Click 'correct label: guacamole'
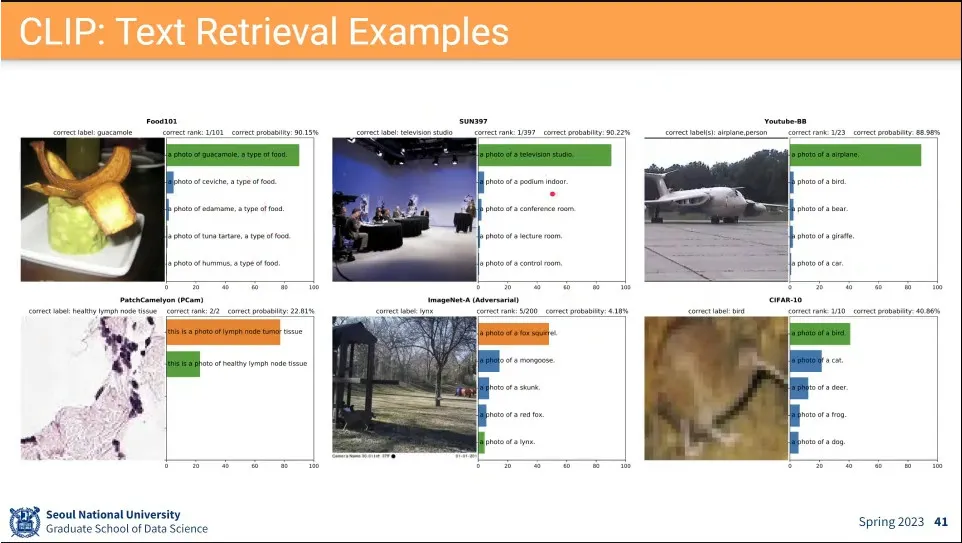The height and width of the screenshot is (543, 962). point(93,133)
